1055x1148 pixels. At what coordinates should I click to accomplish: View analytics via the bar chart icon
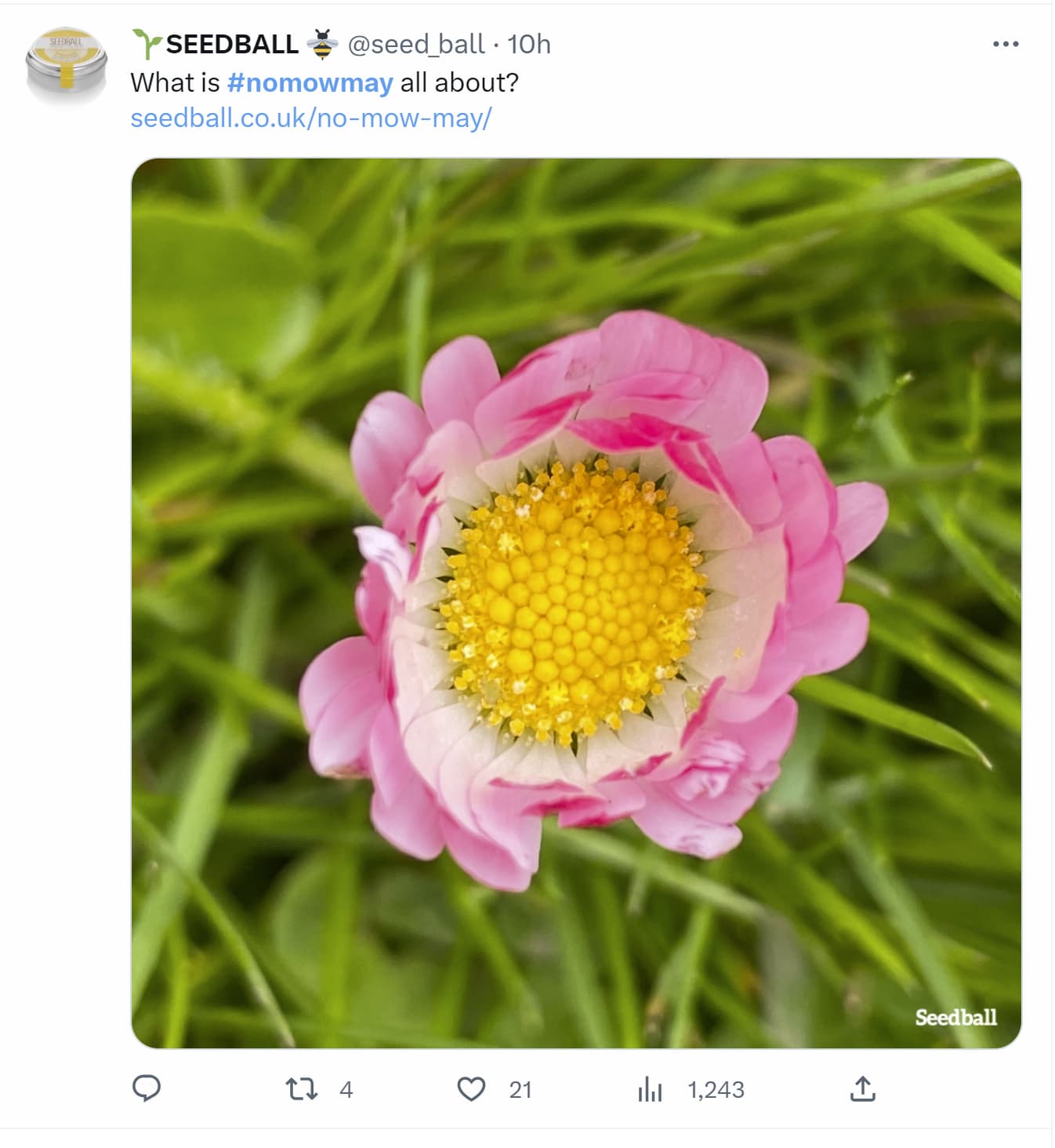(650, 1089)
